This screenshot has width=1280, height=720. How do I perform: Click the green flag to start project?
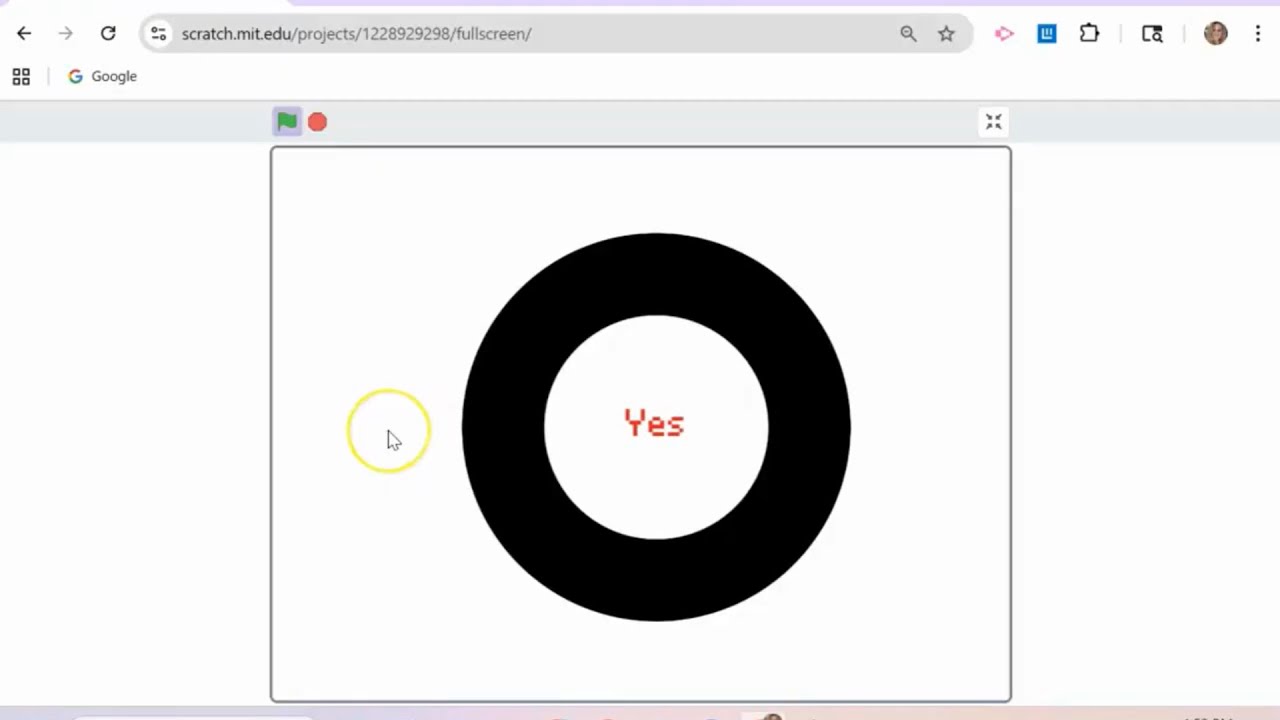pyautogui.click(x=287, y=122)
